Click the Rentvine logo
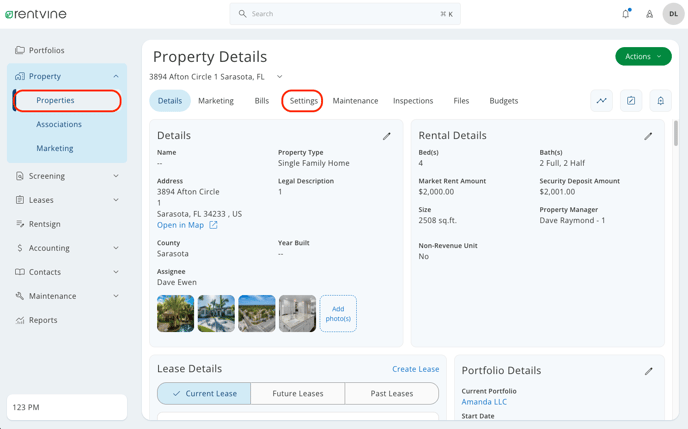688x429 pixels. click(36, 14)
